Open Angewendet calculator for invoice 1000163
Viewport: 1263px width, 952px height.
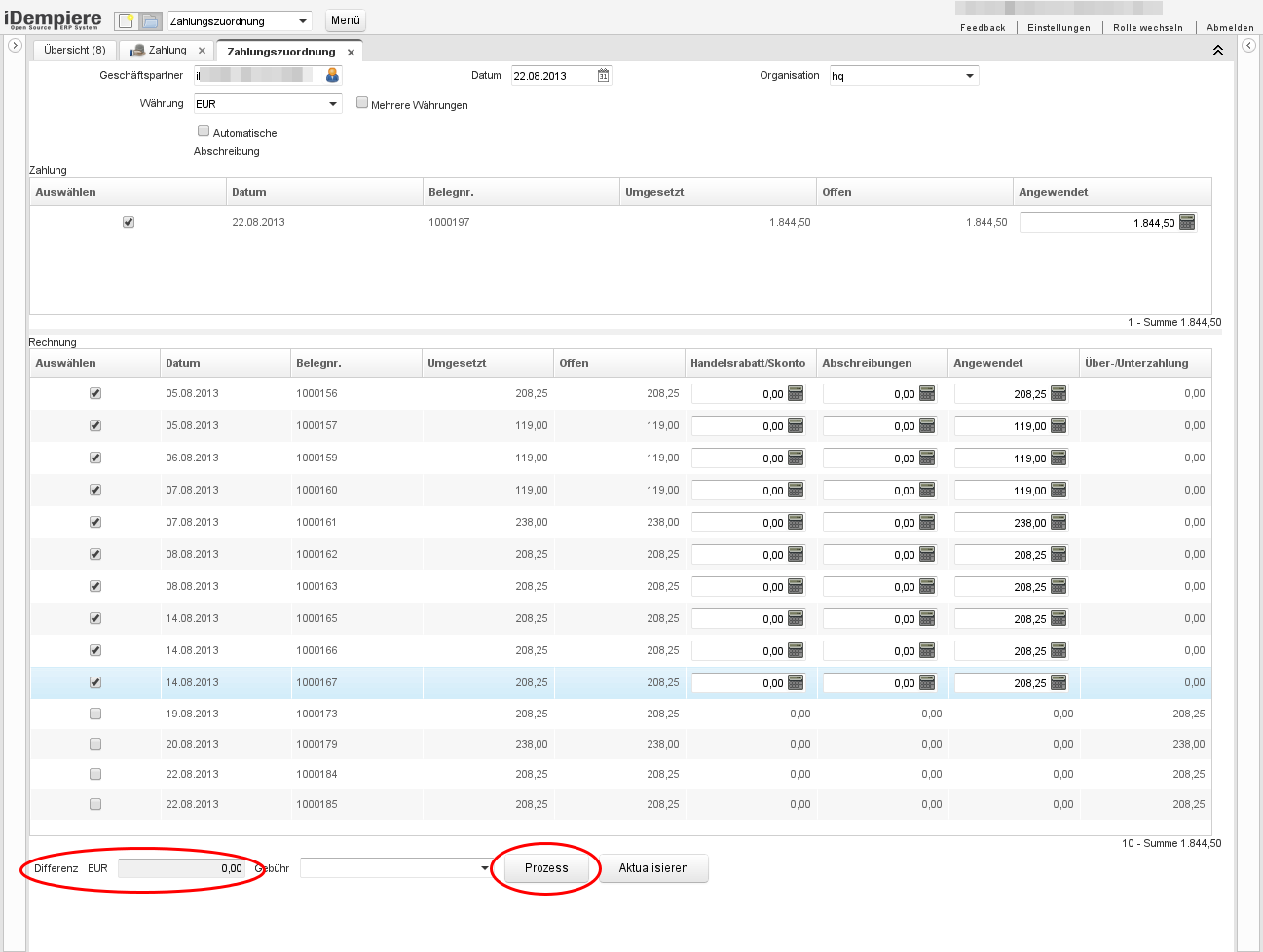click(1059, 586)
